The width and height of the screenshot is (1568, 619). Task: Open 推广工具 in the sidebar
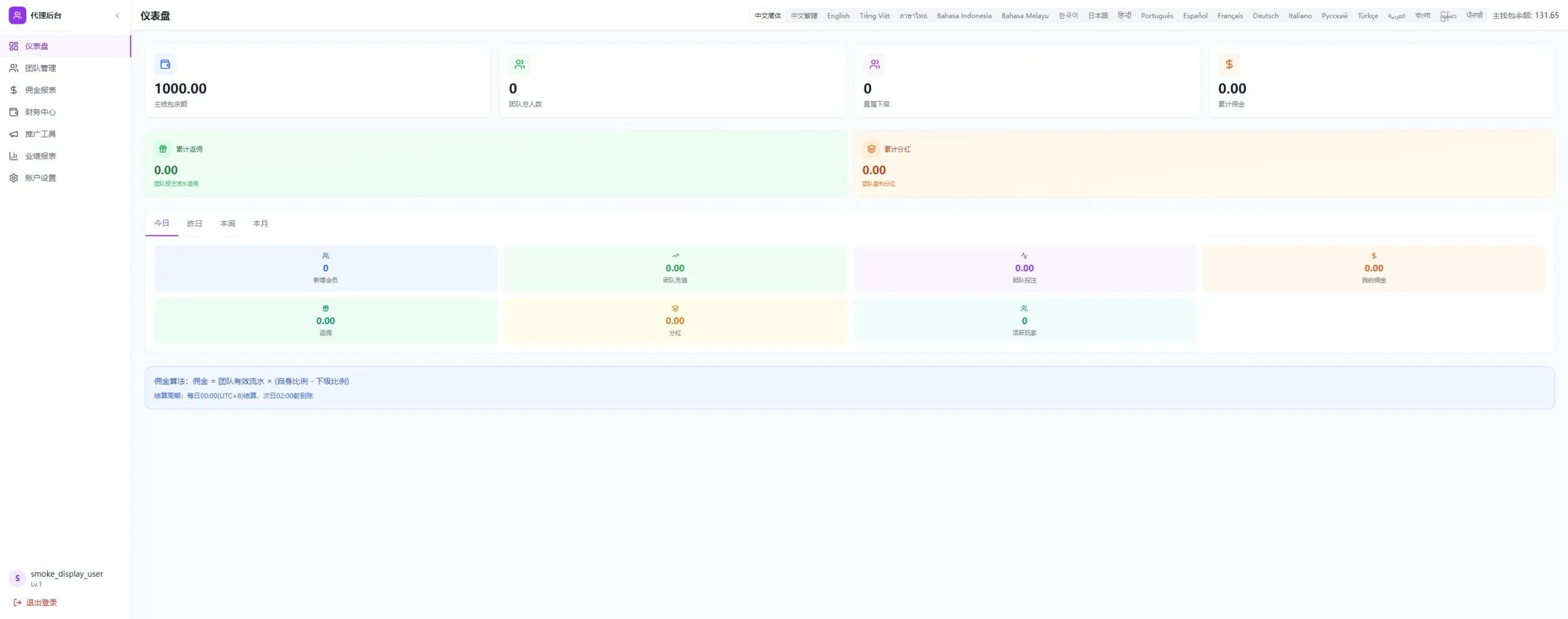click(x=65, y=134)
